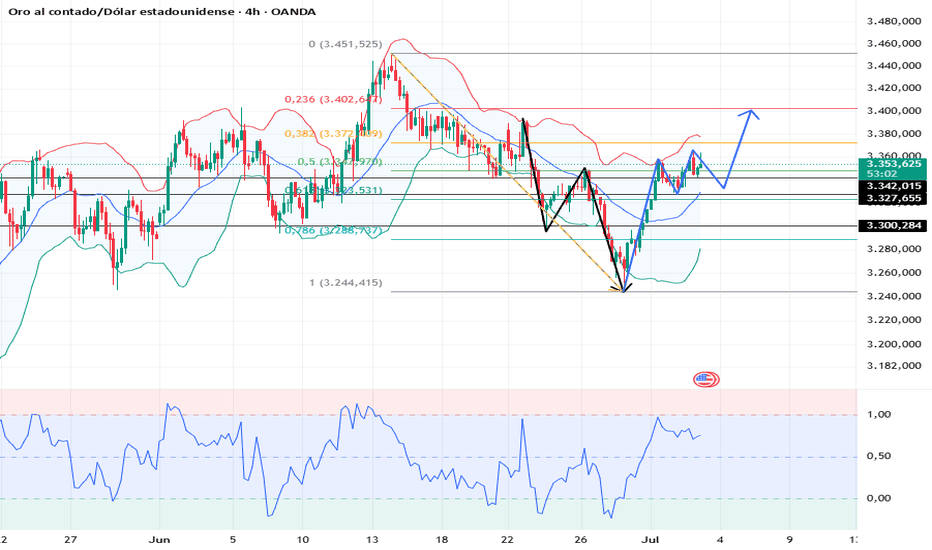The width and height of the screenshot is (932, 550).
Task: Click the oscillator scale value 1,00
Action: pos(879,414)
